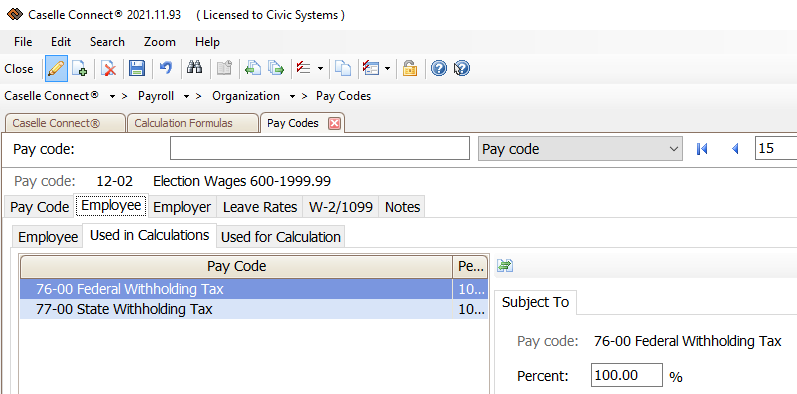The image size is (797, 394).
Task: Open the form layout icon's dropdown arrow
Action: pos(387,68)
